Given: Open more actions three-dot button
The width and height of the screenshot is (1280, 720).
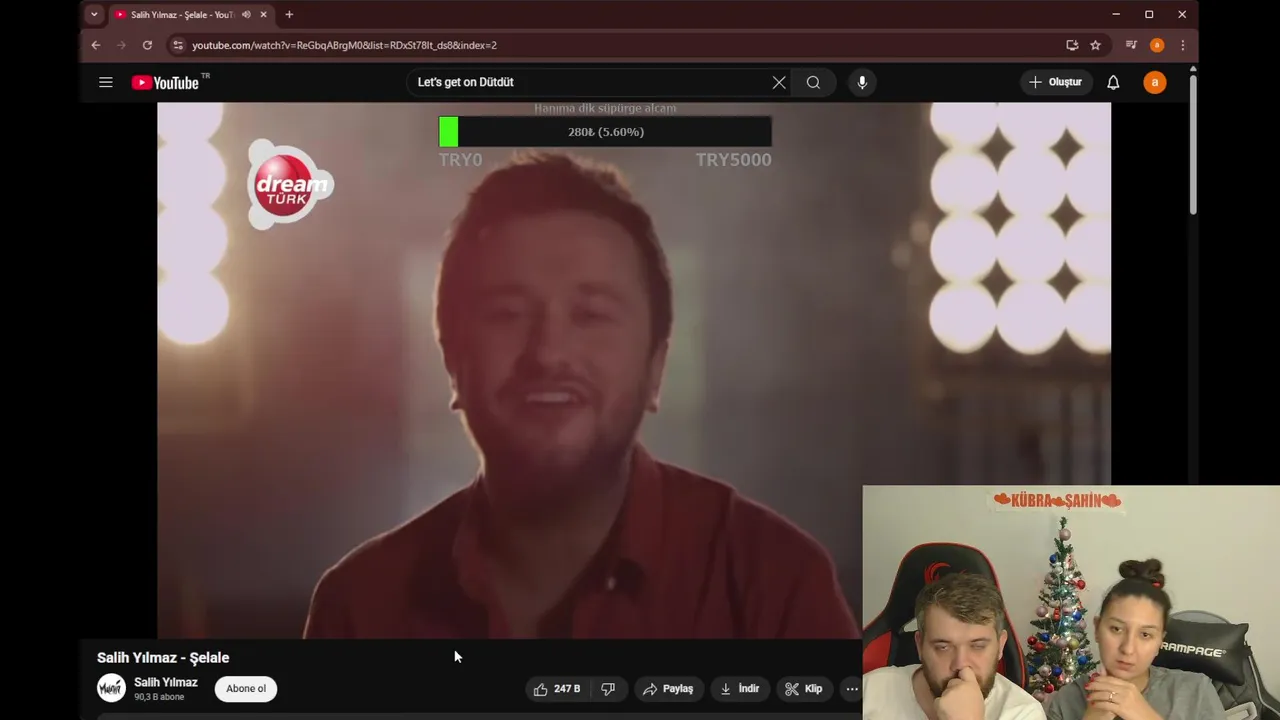Looking at the screenshot, I should [852, 689].
